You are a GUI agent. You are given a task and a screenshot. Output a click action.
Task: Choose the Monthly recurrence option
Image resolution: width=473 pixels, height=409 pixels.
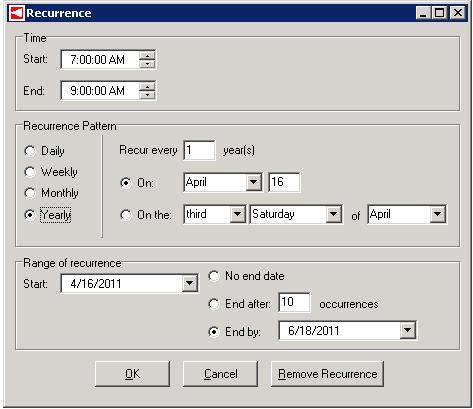pyautogui.click(x=30, y=193)
